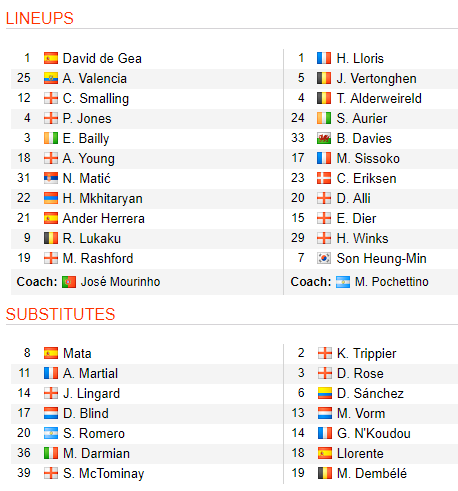
Task: Select H. Lloris in the lineup
Action: point(360,58)
